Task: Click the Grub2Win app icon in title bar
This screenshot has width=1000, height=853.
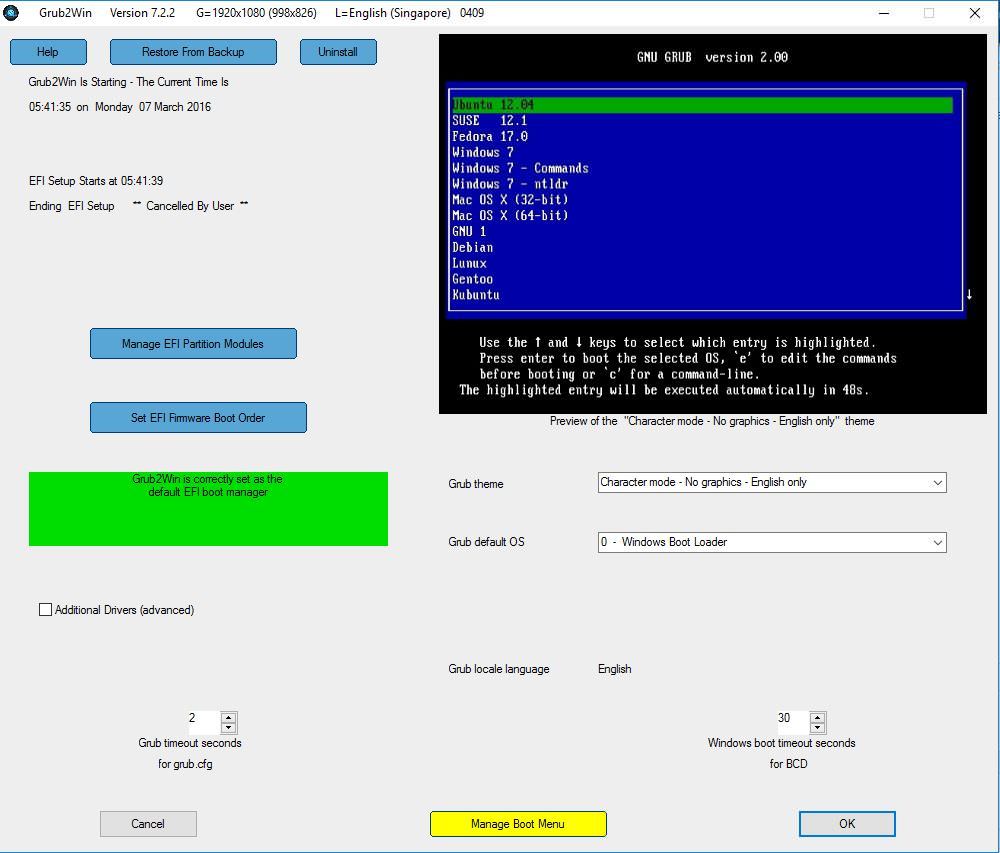Action: [12, 13]
